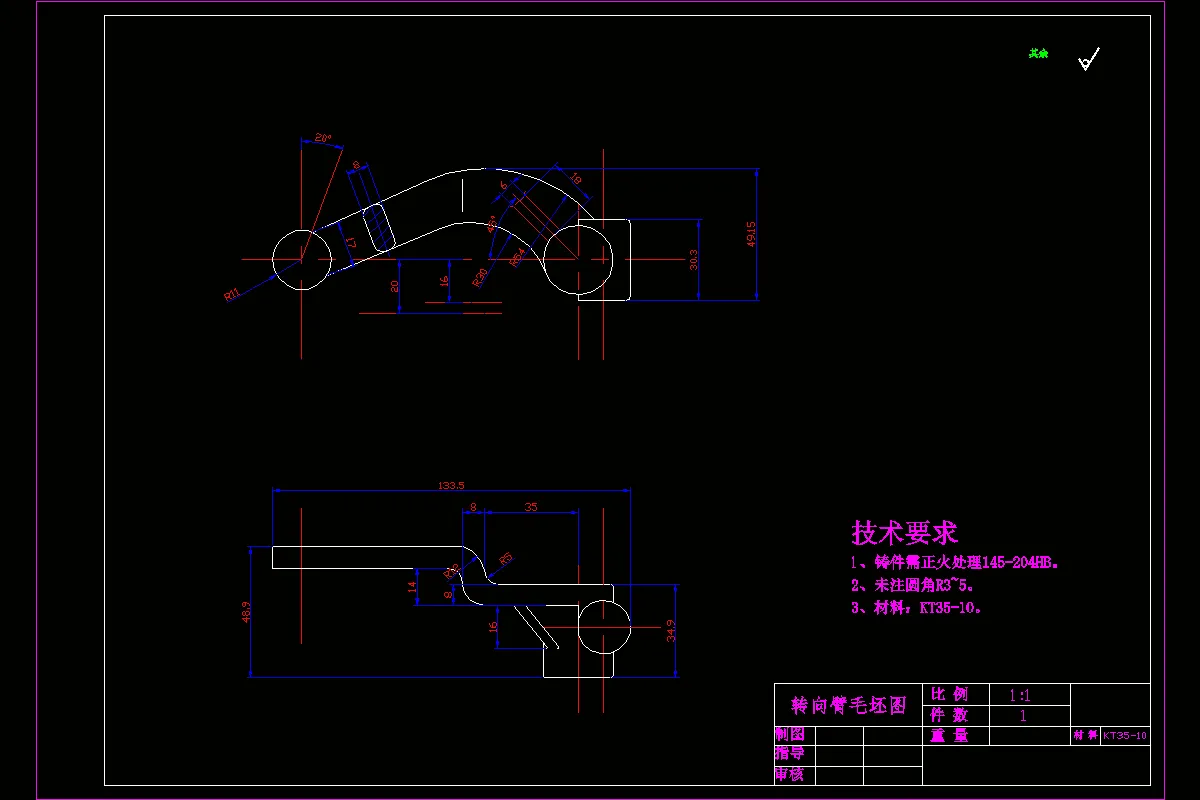Select the 14 vertical dimension
The height and width of the screenshot is (800, 1200).
[411, 587]
